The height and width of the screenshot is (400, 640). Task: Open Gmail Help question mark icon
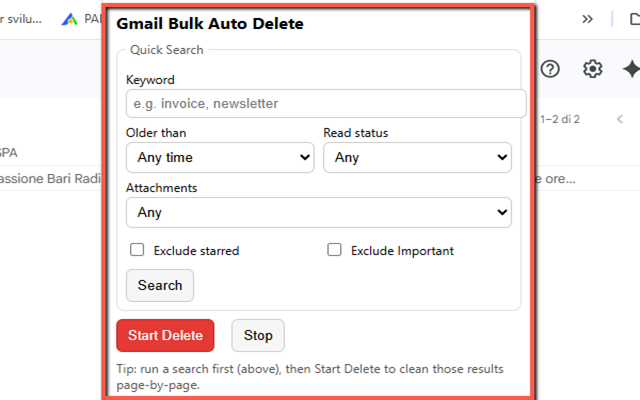[550, 69]
